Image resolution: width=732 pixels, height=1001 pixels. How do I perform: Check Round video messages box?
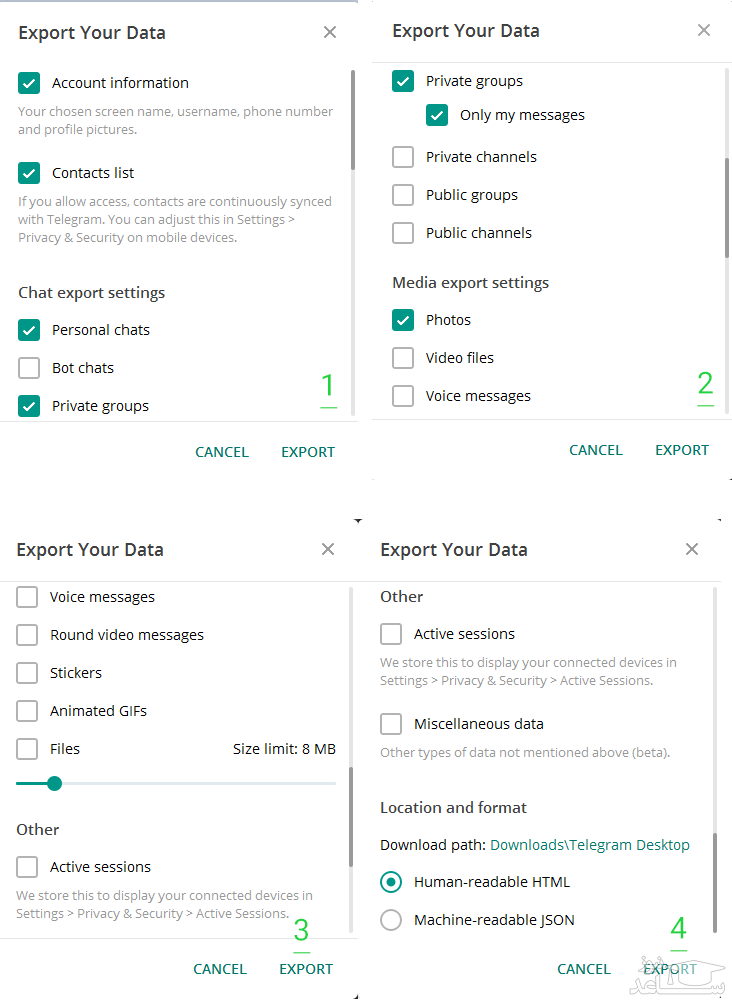coord(27,635)
